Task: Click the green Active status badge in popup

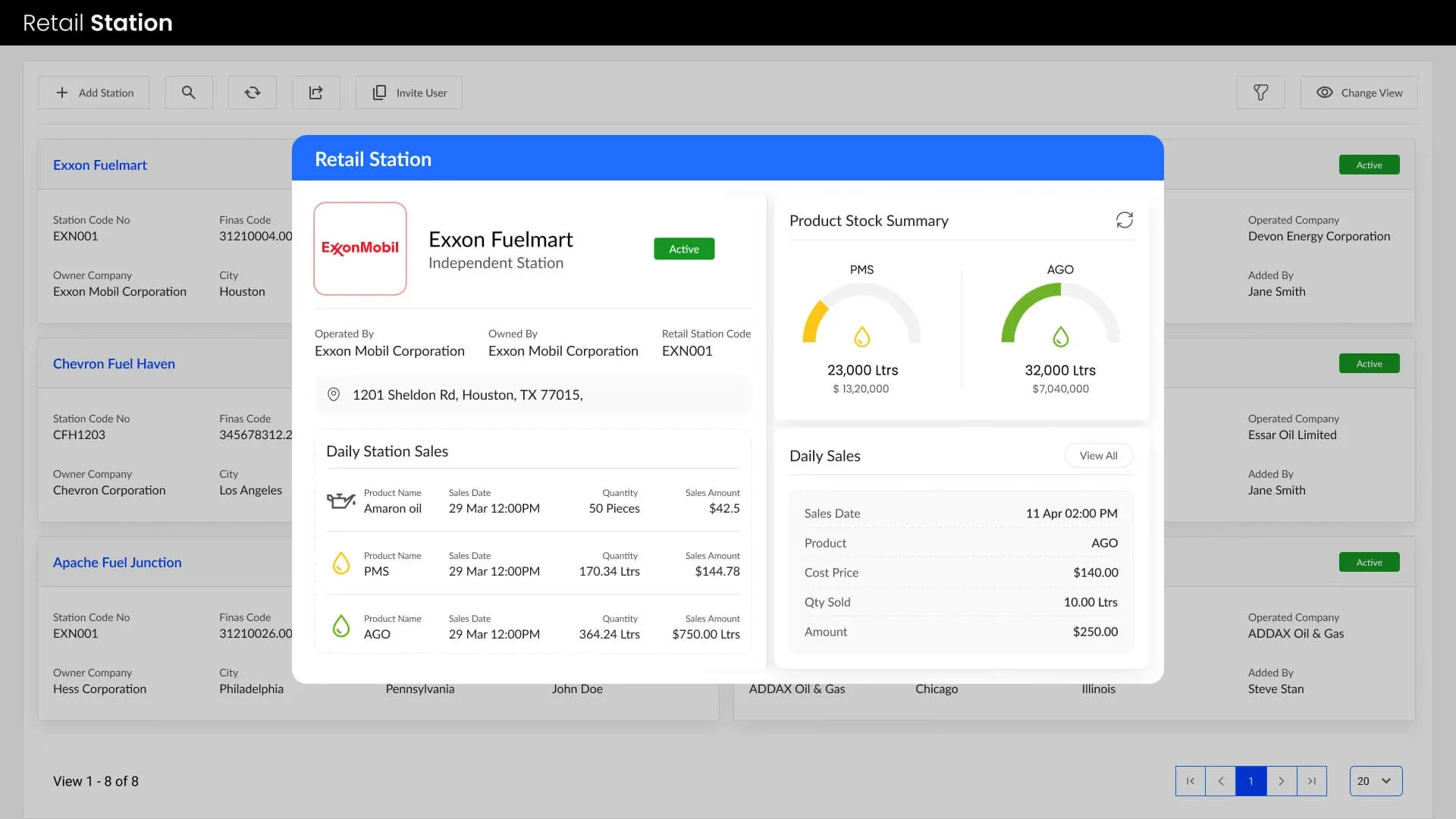Action: [x=683, y=249]
